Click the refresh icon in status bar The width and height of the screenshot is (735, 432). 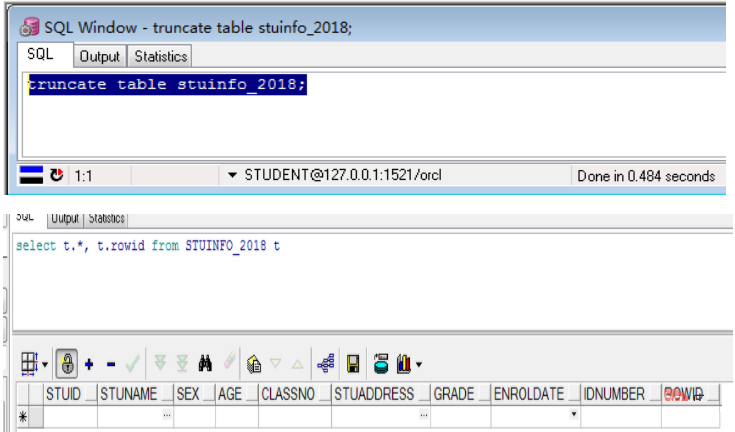point(56,176)
